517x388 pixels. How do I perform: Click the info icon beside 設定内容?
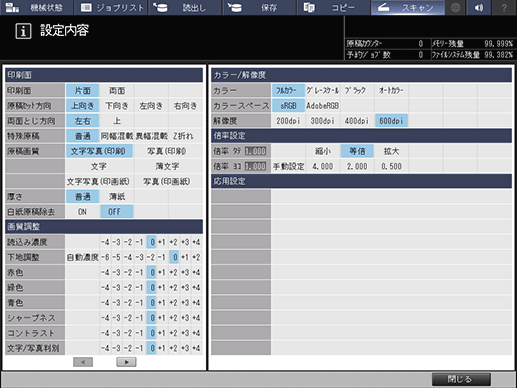pyautogui.click(x=23, y=31)
